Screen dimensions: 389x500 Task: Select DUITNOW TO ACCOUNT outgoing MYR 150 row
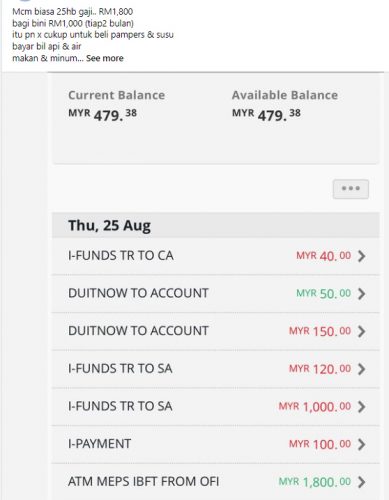(x=215, y=331)
